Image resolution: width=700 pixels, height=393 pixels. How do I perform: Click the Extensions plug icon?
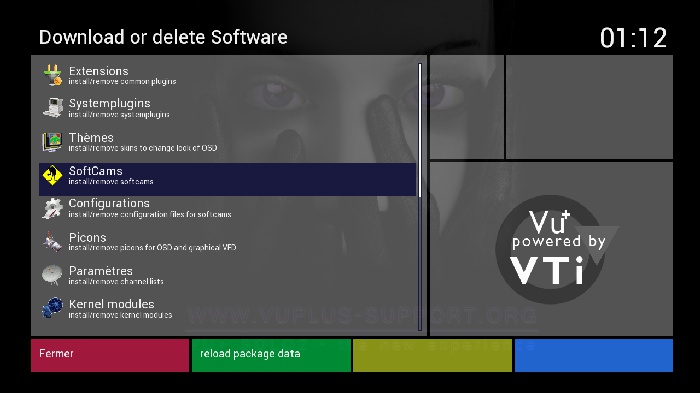click(53, 75)
